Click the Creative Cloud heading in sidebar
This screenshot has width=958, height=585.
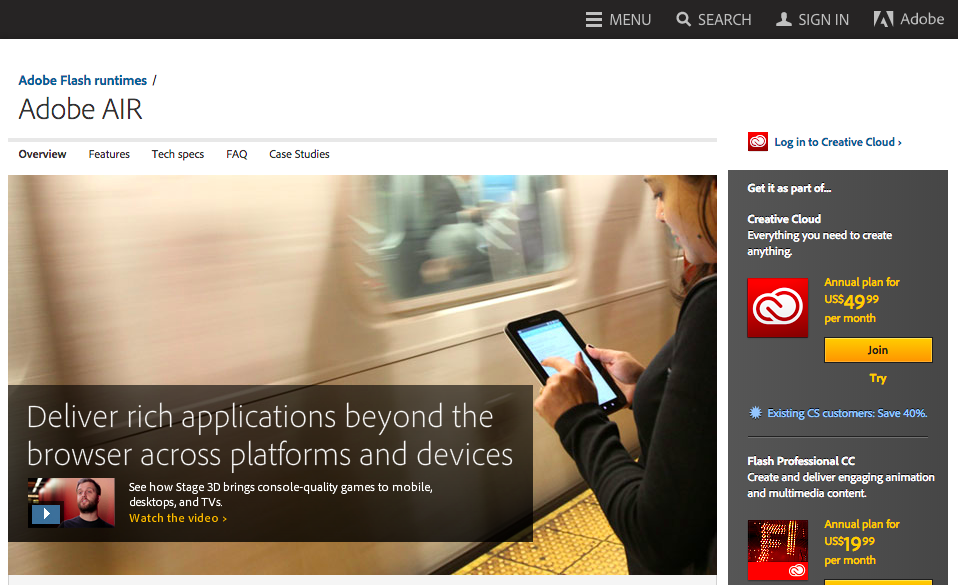pos(784,219)
